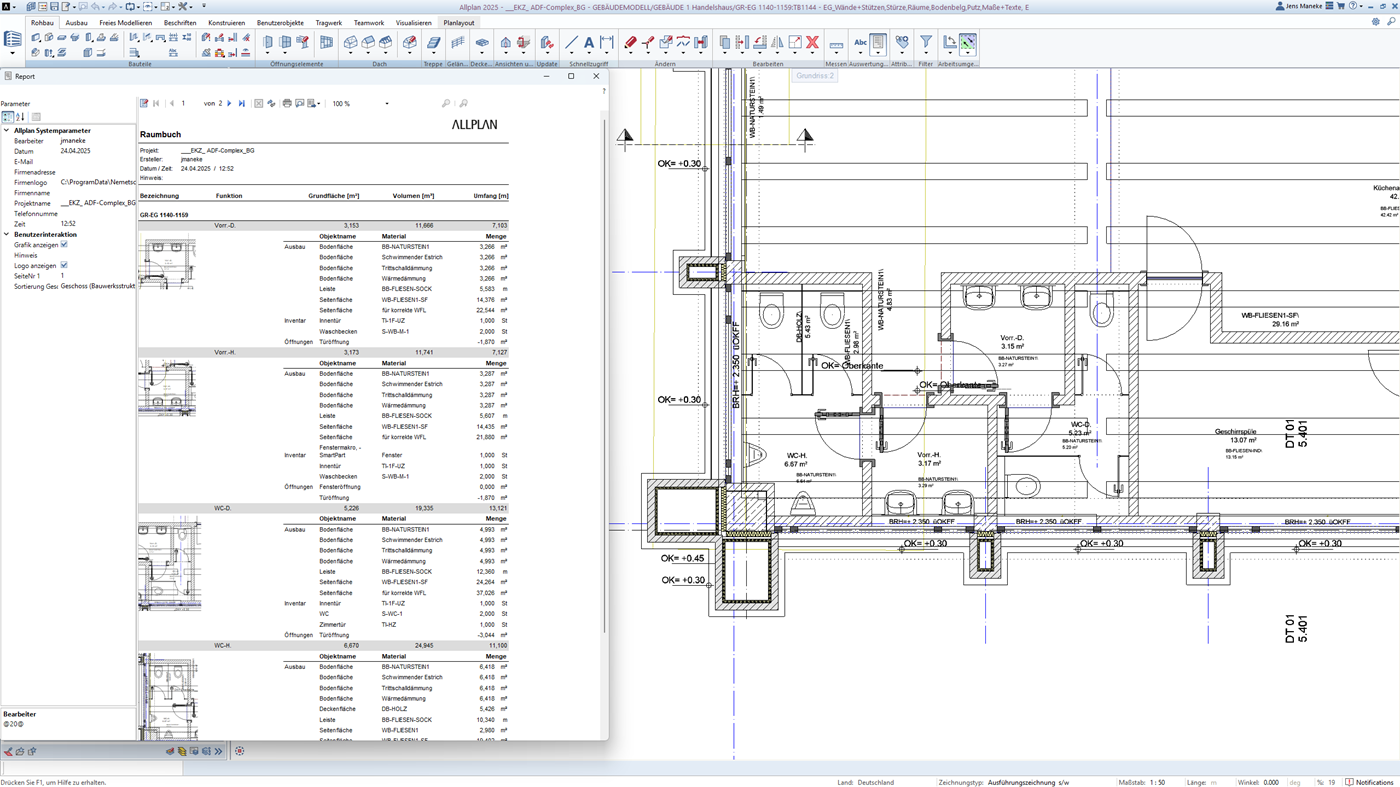The height and width of the screenshot is (787, 1400).
Task: Select the Geländer railing tool
Action: click(x=457, y=43)
